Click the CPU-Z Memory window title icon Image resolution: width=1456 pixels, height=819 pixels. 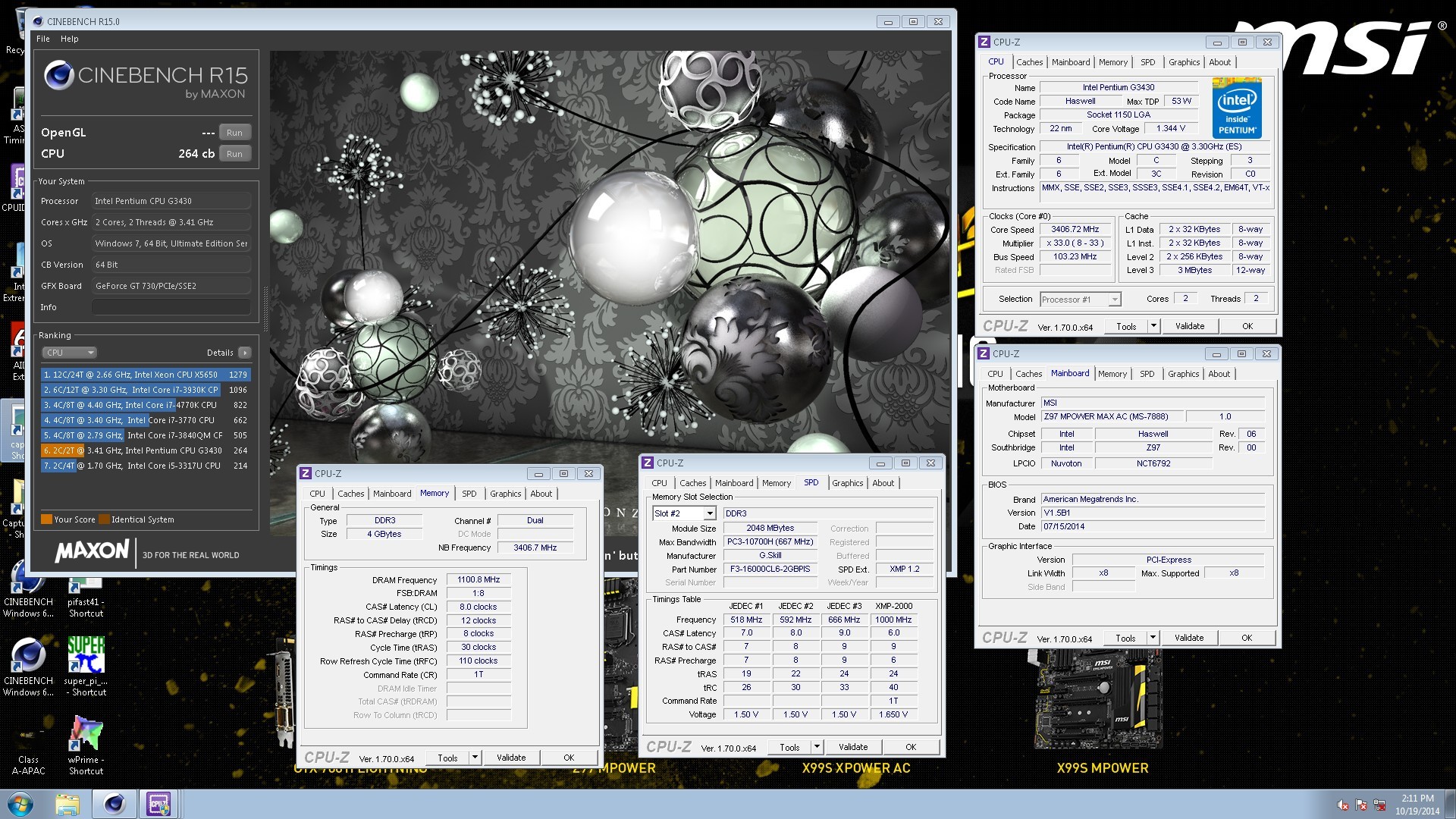click(x=306, y=473)
